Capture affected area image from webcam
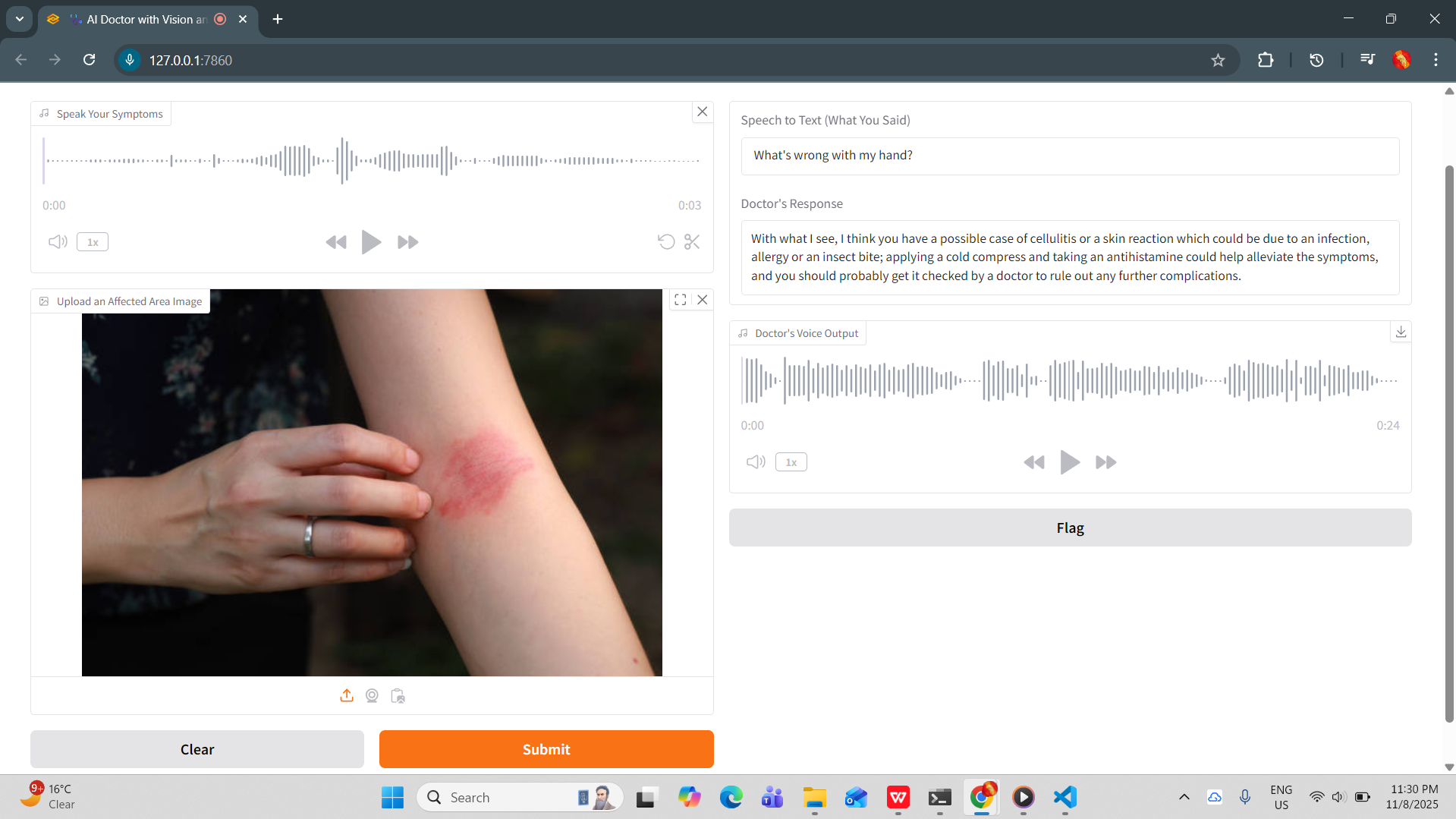 coord(372,695)
